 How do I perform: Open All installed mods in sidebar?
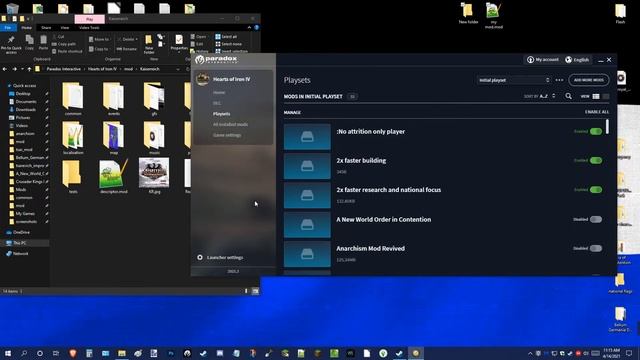230,124
